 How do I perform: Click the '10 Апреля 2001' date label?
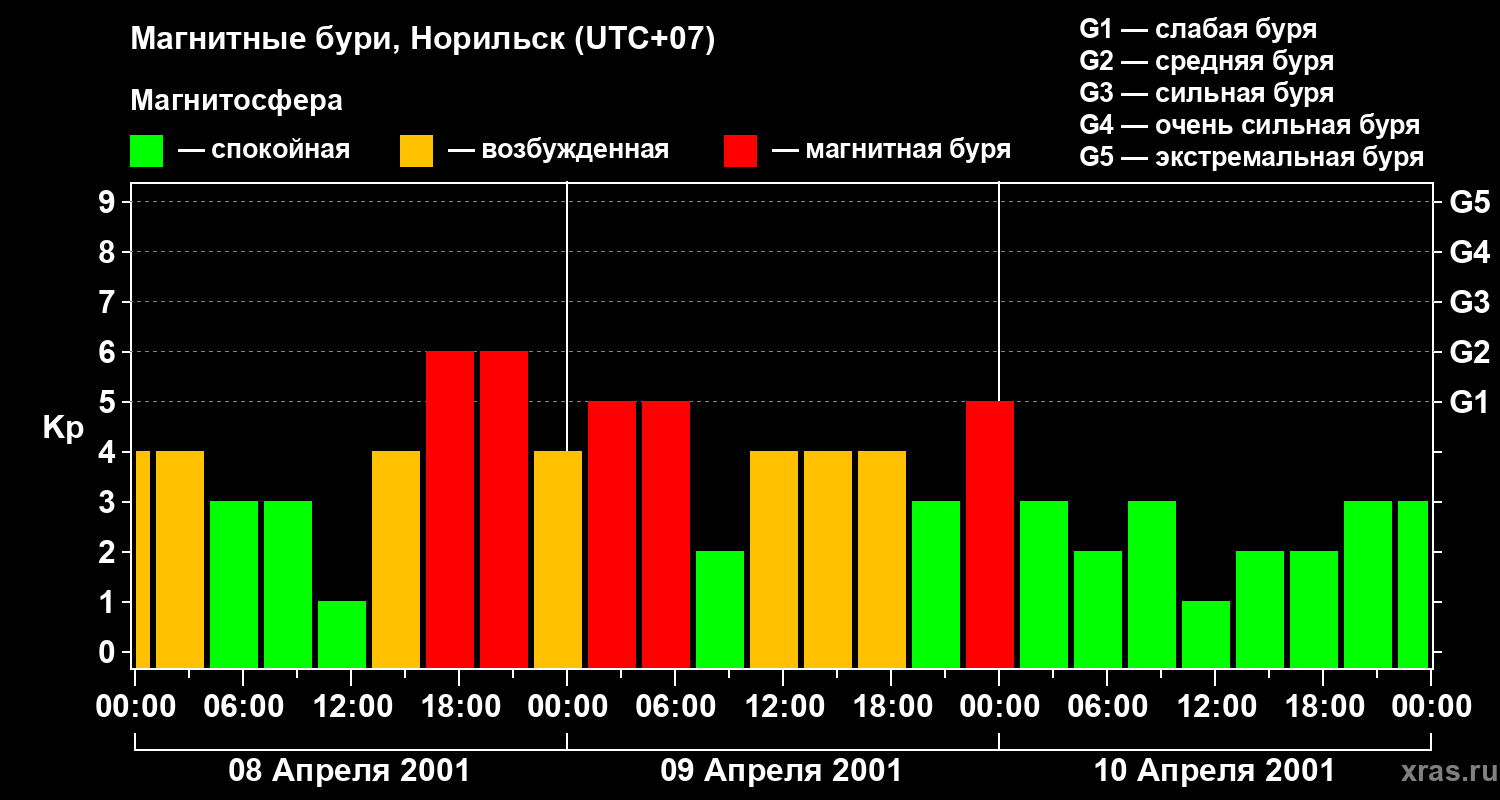[1214, 771]
